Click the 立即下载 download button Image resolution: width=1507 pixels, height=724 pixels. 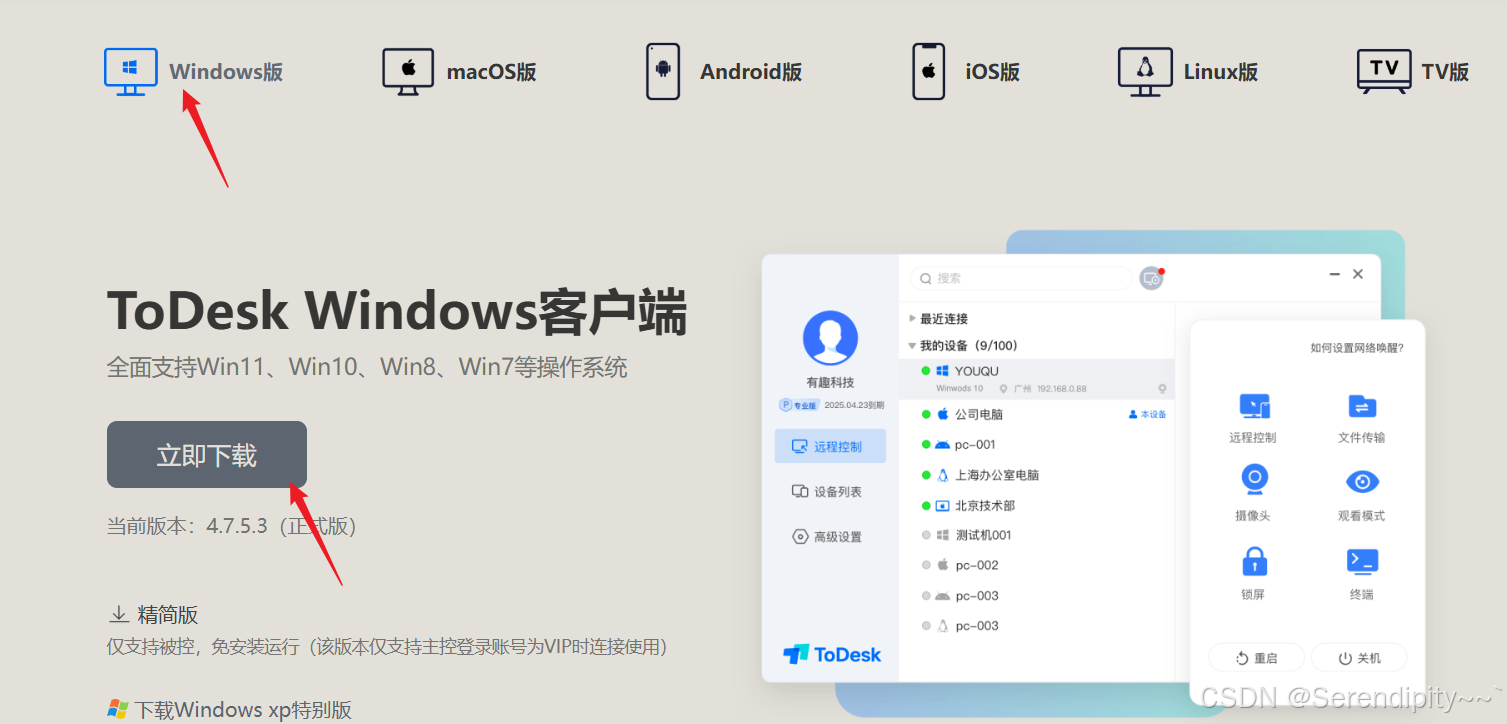(x=207, y=455)
